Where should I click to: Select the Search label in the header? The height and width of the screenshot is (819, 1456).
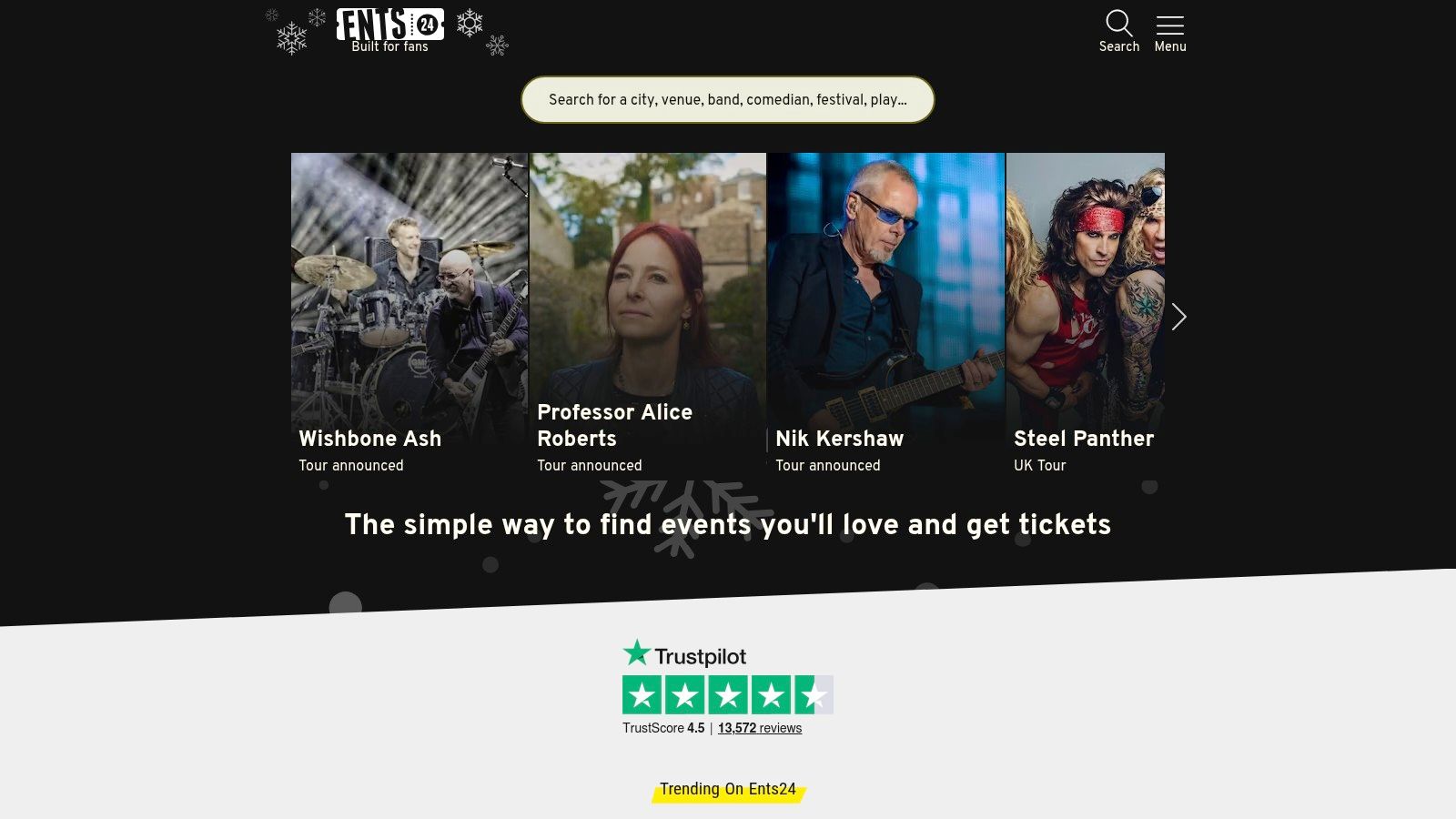(1119, 46)
